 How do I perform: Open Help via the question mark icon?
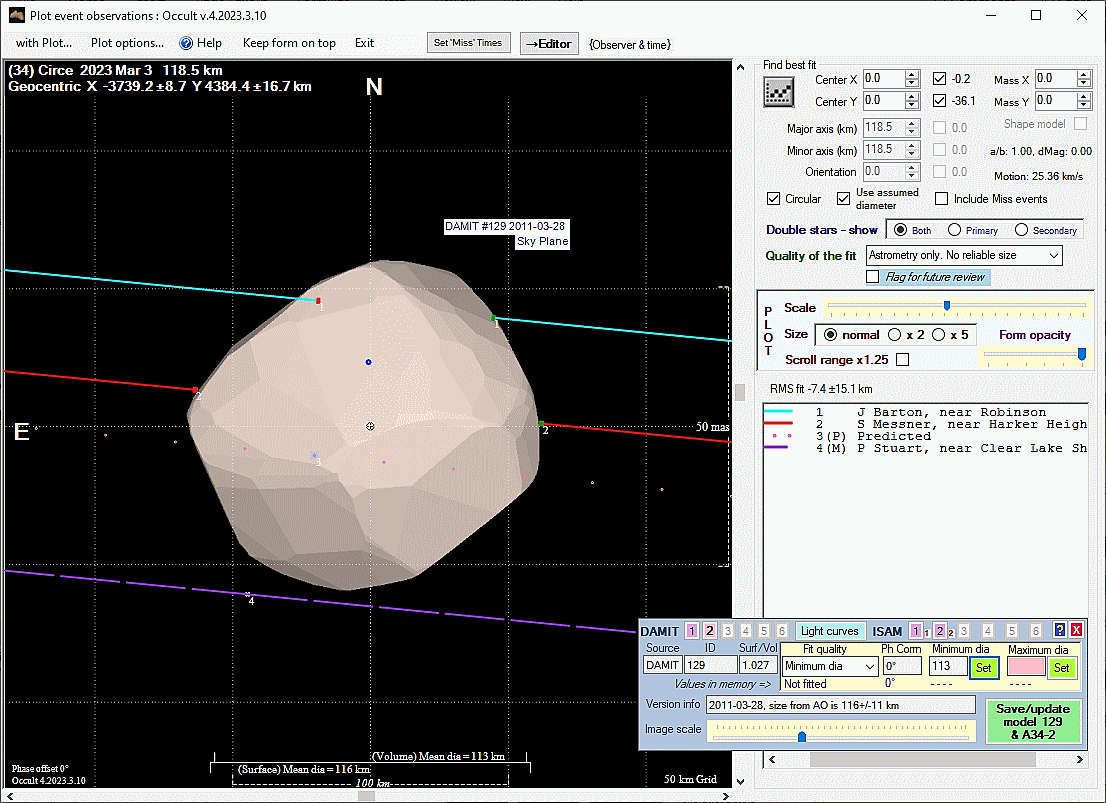(x=186, y=43)
